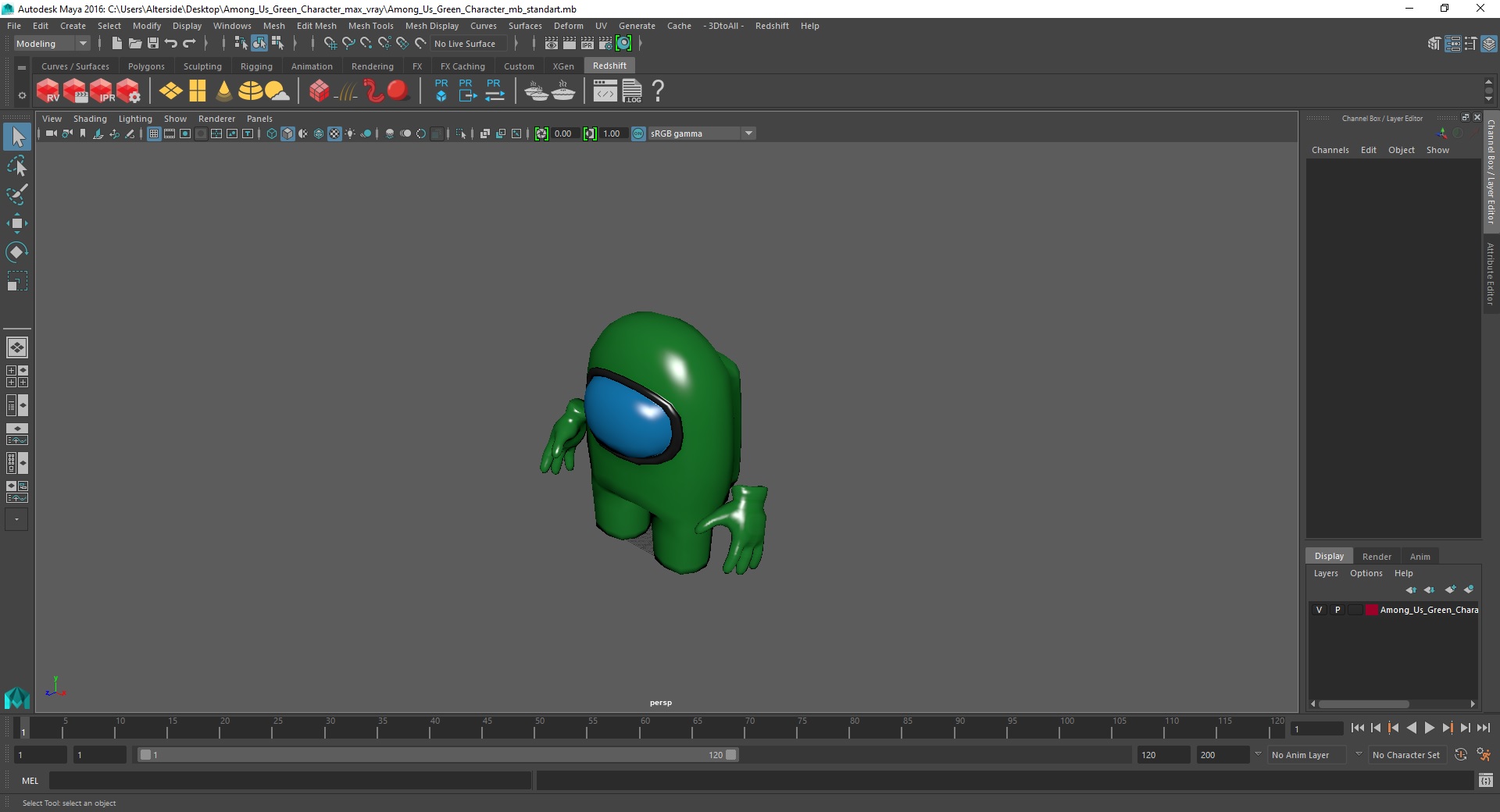Toggle use all lights viewport button
This screenshot has height=812, width=1500.
350,134
